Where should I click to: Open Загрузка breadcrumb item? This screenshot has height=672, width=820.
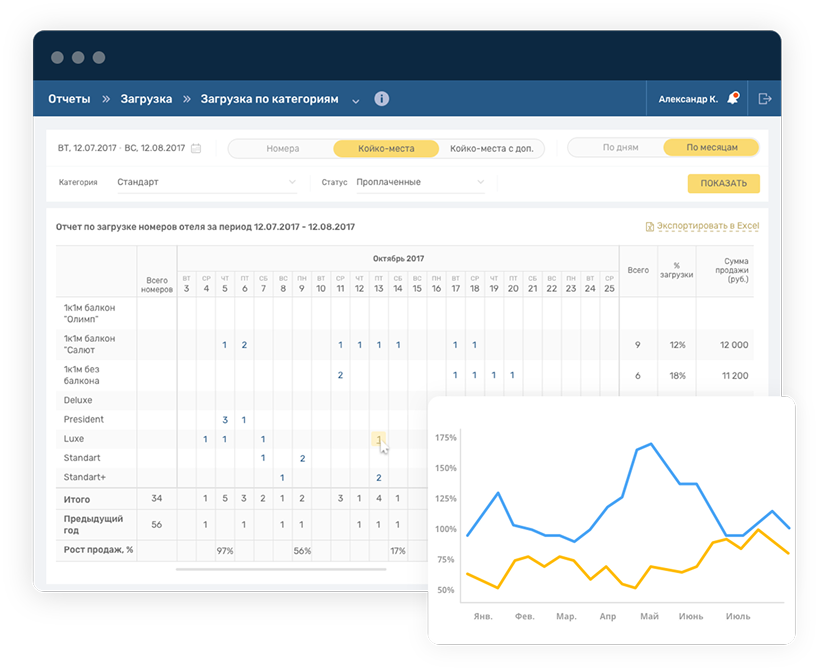(x=146, y=99)
